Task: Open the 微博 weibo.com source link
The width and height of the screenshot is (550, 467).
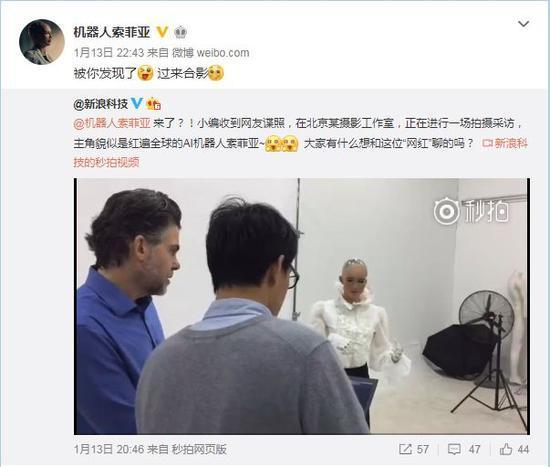Action: pyautogui.click(x=210, y=53)
